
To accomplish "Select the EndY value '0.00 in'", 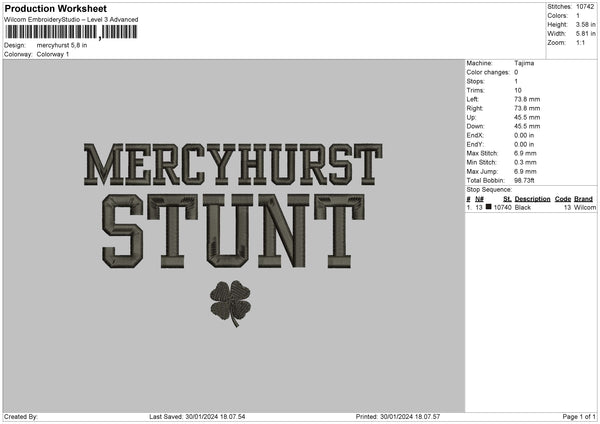I will [x=524, y=145].
